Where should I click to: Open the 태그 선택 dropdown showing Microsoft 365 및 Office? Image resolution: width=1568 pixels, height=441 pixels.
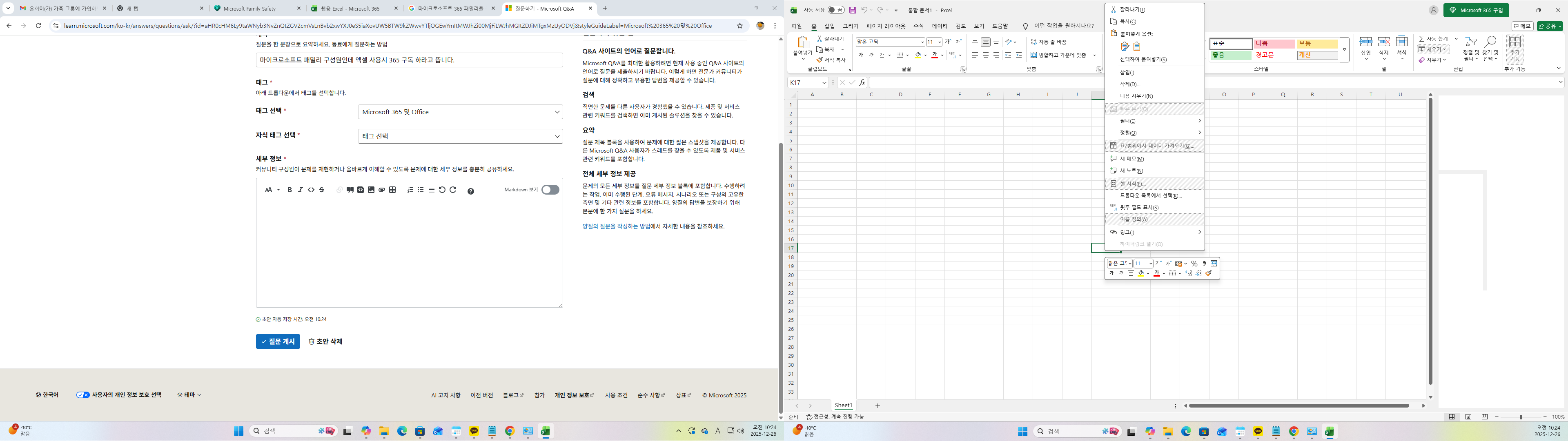pos(460,112)
